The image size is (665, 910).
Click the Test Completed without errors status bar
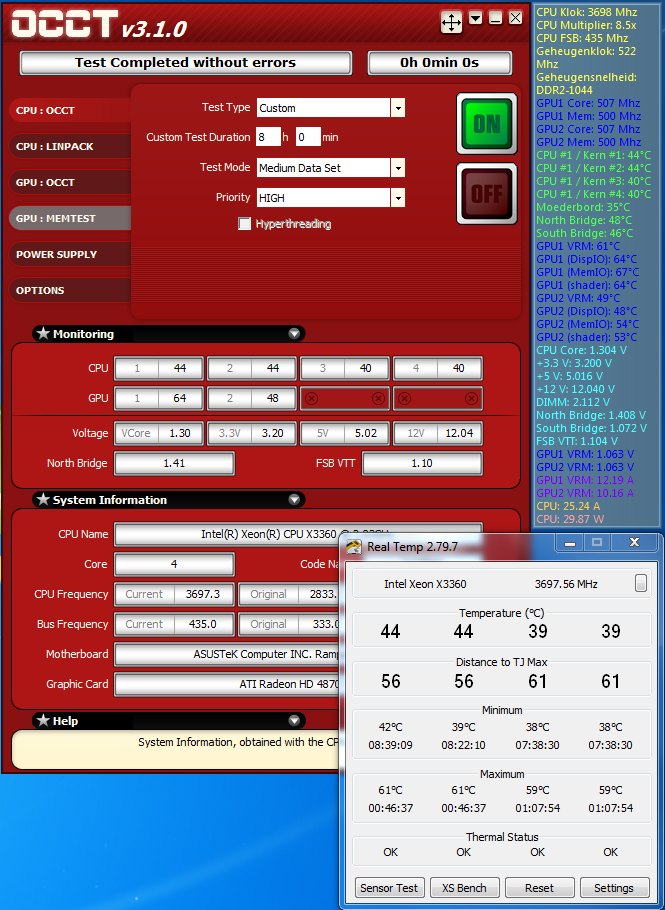pos(186,63)
